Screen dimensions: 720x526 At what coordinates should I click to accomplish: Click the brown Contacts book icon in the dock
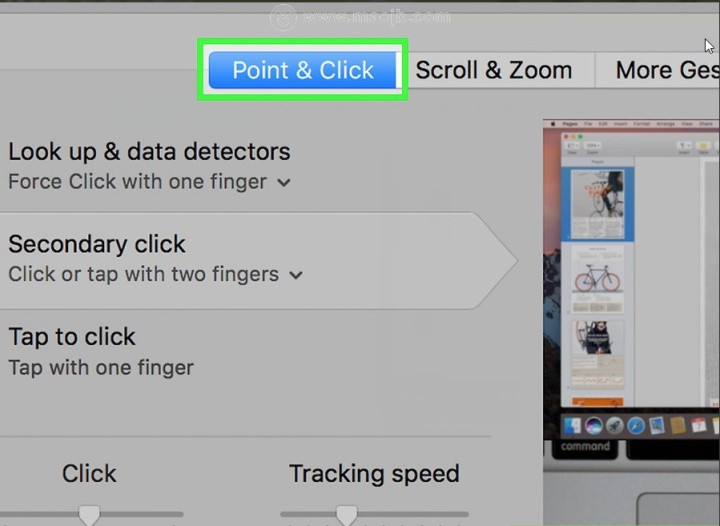[678, 425]
